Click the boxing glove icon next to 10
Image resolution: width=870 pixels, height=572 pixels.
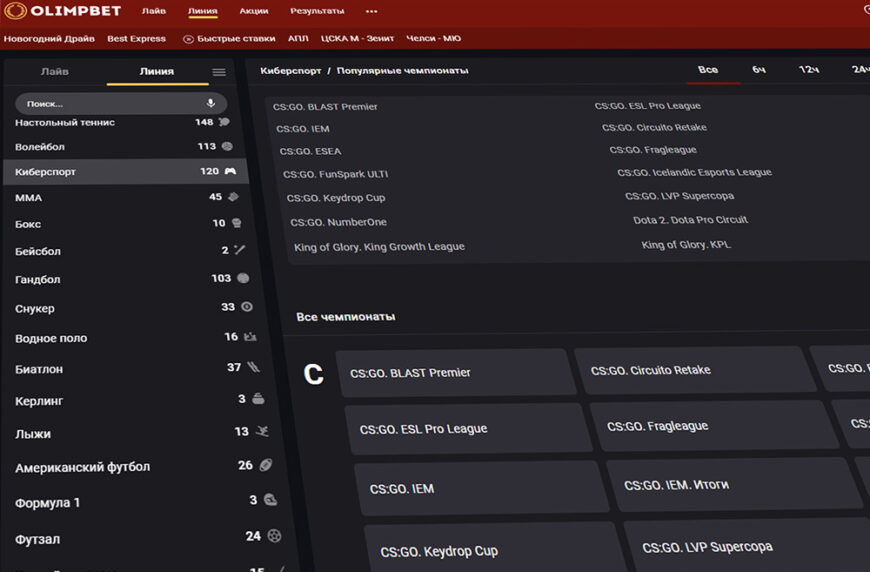237,223
